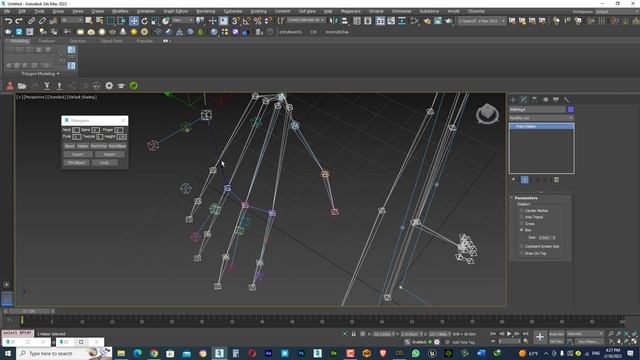Click the Zoom Extents navigation icon
Viewport: 640px width, 360px height.
pyautogui.click(x=627, y=334)
